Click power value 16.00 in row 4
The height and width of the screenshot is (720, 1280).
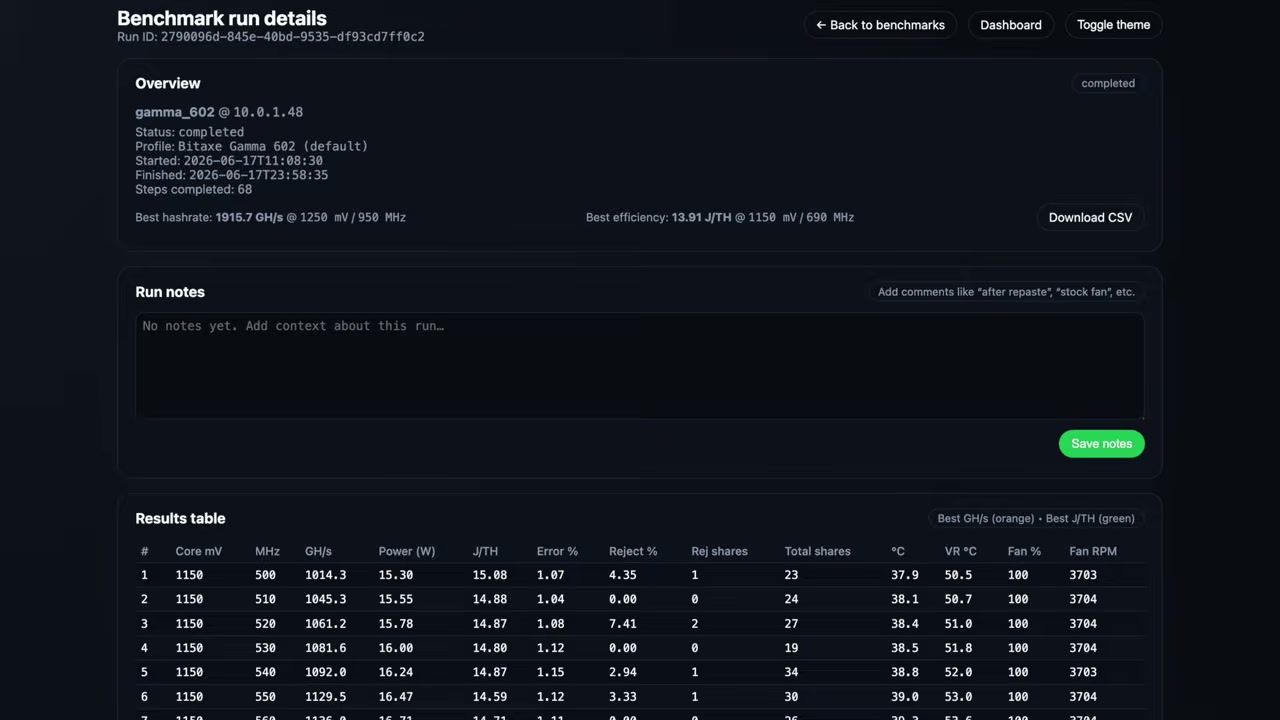pyautogui.click(x=395, y=648)
